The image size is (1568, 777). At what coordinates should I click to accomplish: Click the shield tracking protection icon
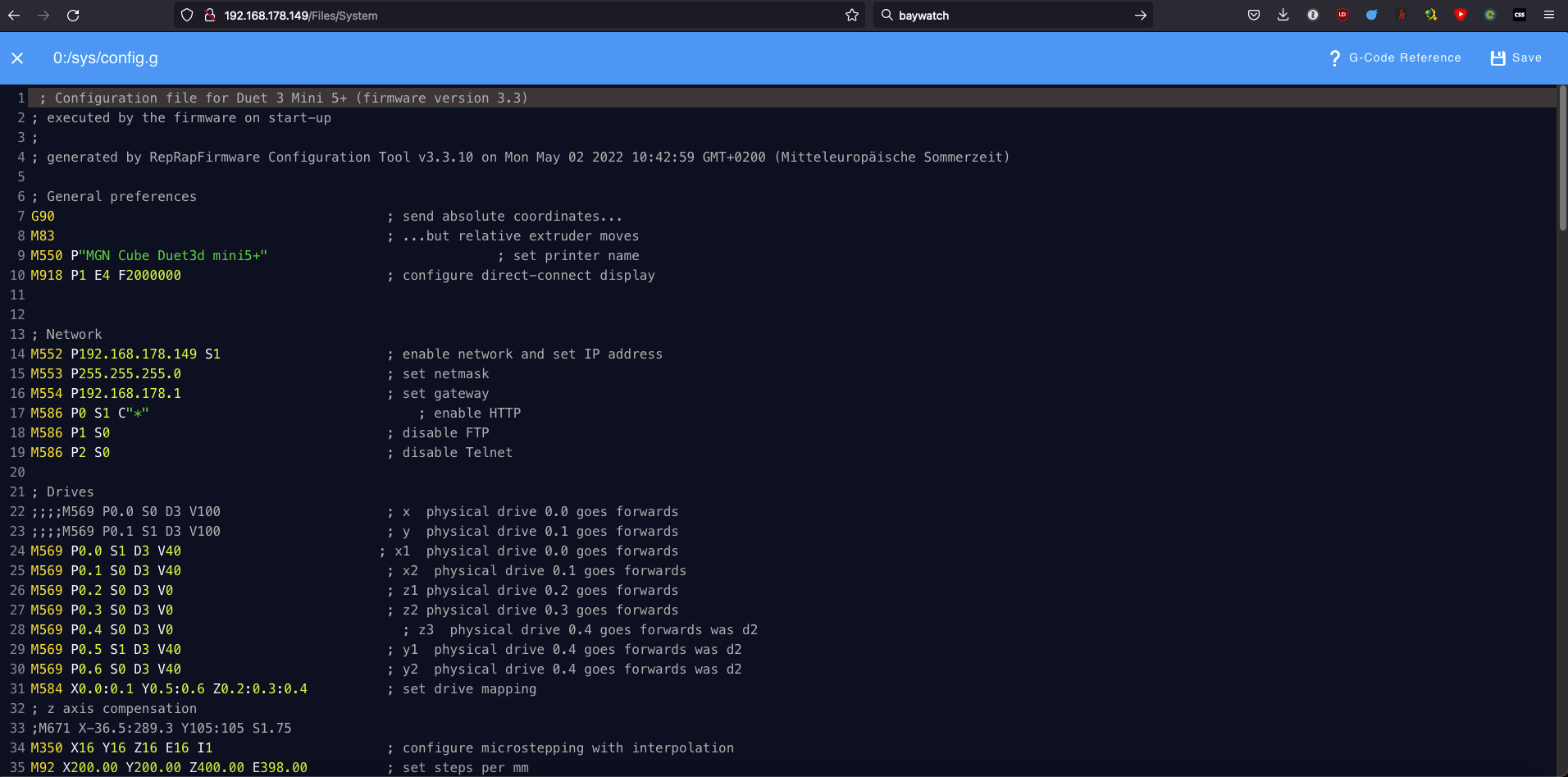click(187, 16)
